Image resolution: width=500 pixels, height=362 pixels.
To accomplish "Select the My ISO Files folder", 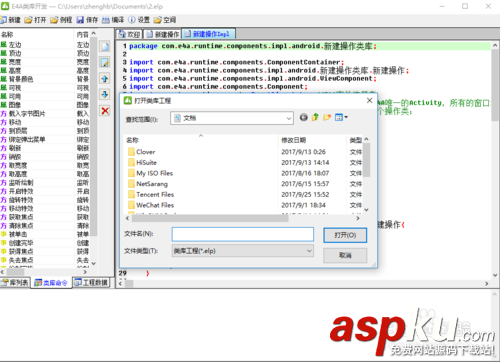I will click(150, 173).
